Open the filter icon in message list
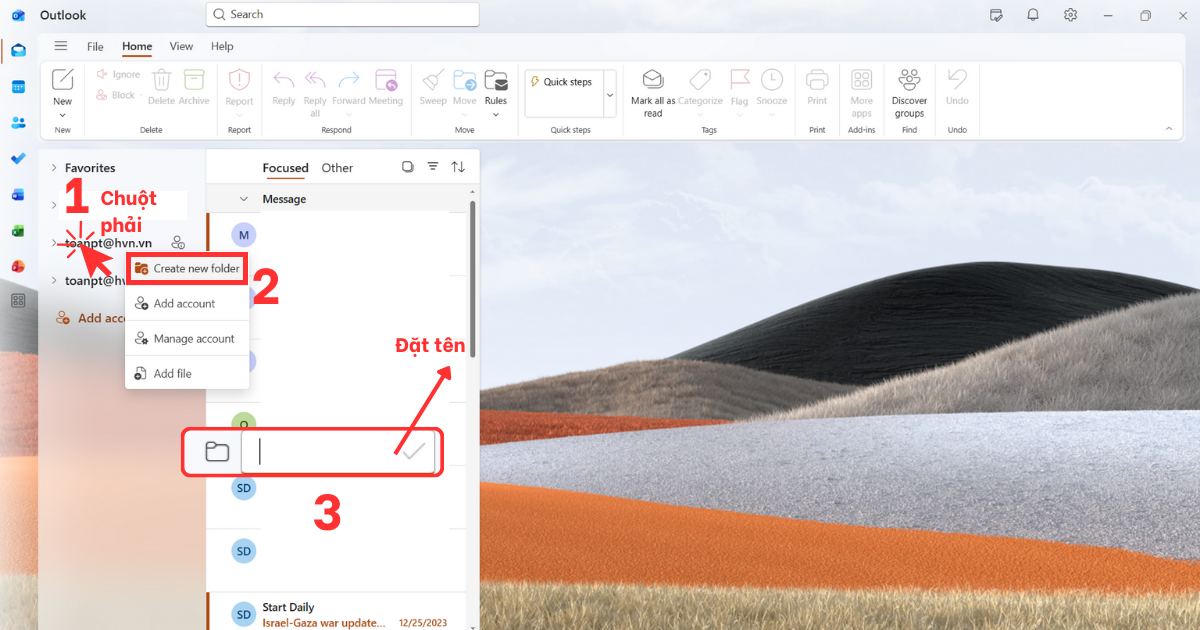Viewport: 1200px width, 630px height. click(433, 167)
